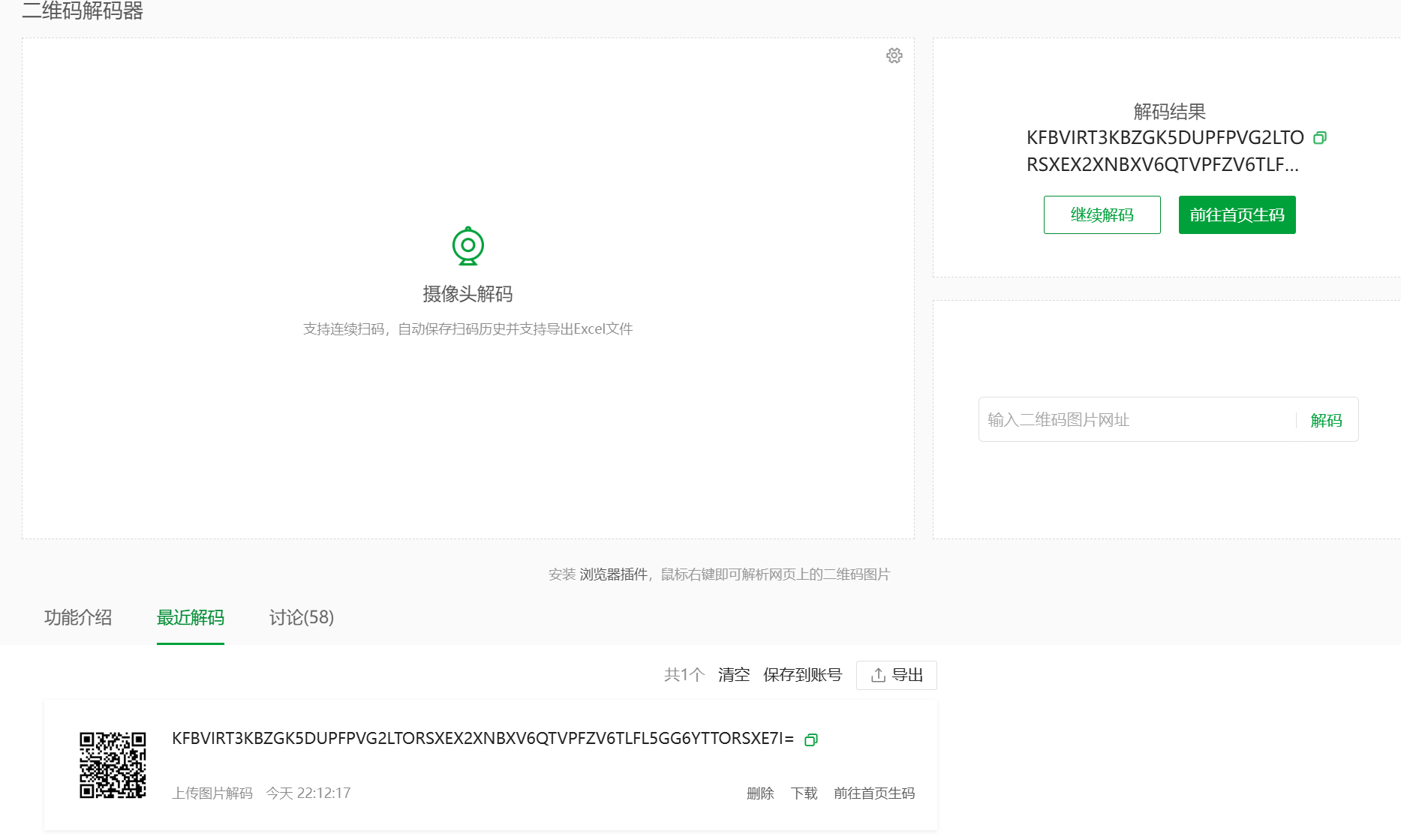Image resolution: width=1401 pixels, height=840 pixels.
Task: Click the 共1个 count label
Action: click(684, 675)
